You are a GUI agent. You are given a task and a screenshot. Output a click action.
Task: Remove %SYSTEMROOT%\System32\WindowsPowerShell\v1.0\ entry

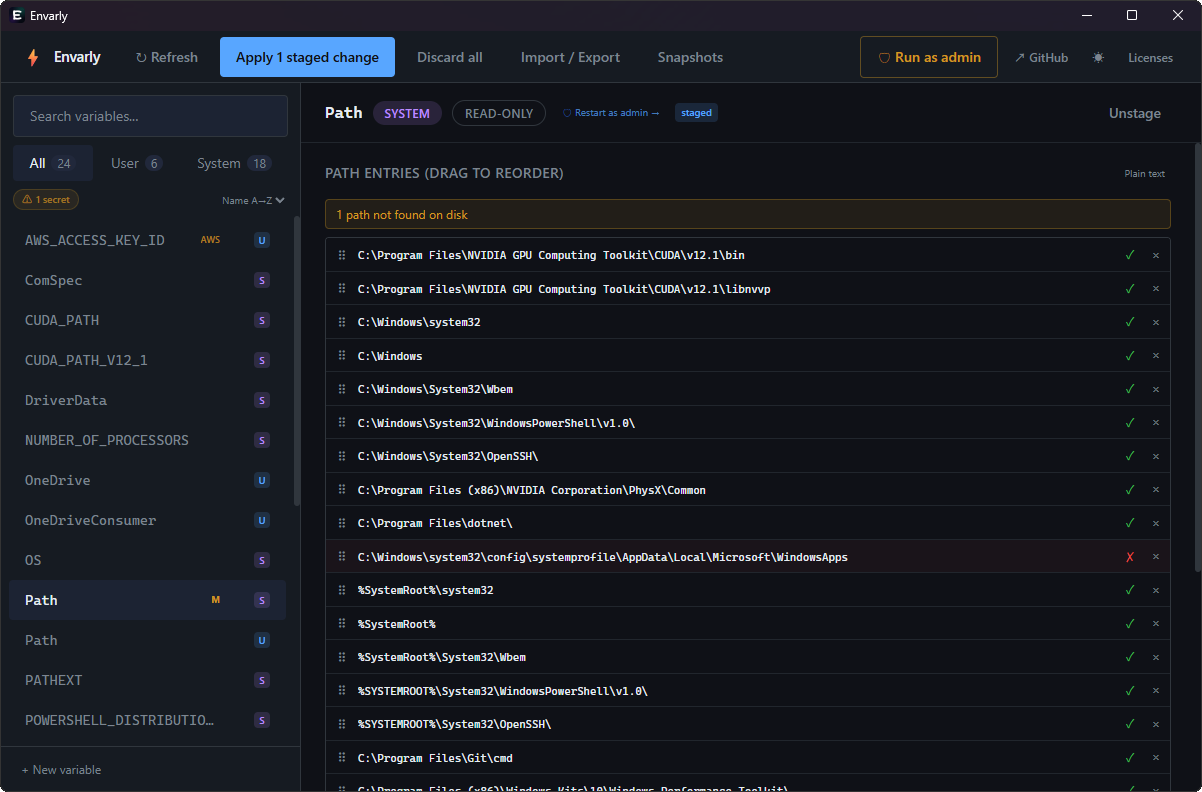pos(1156,691)
